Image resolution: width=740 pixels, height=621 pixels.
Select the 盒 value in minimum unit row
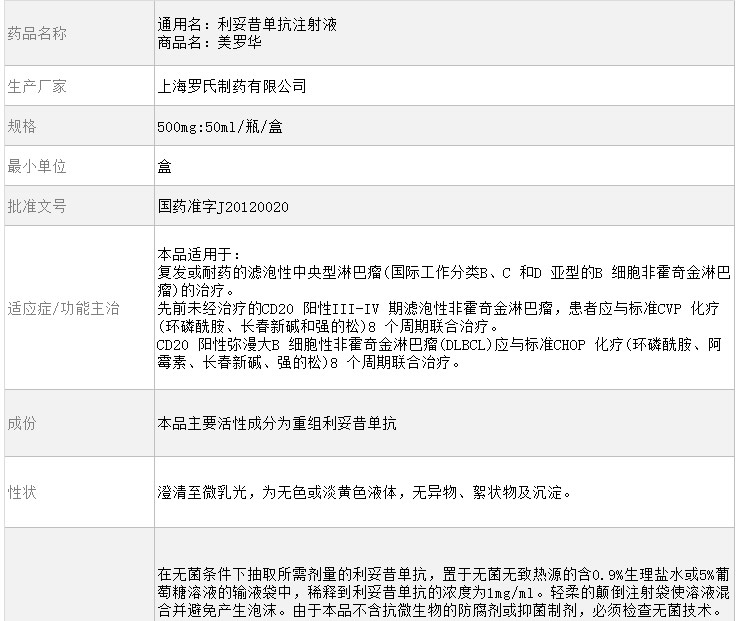pos(164,166)
